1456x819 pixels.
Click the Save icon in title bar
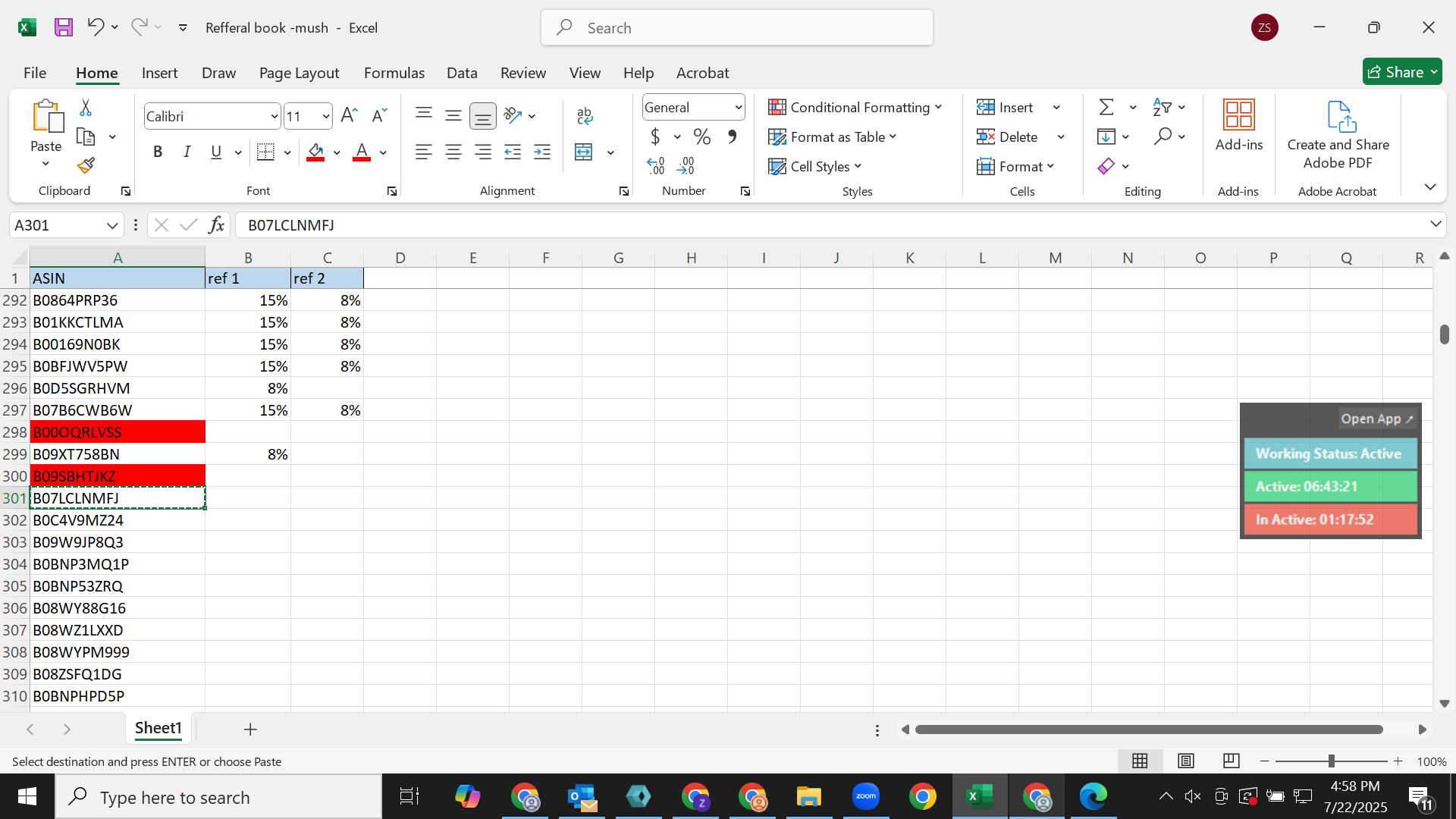[64, 28]
